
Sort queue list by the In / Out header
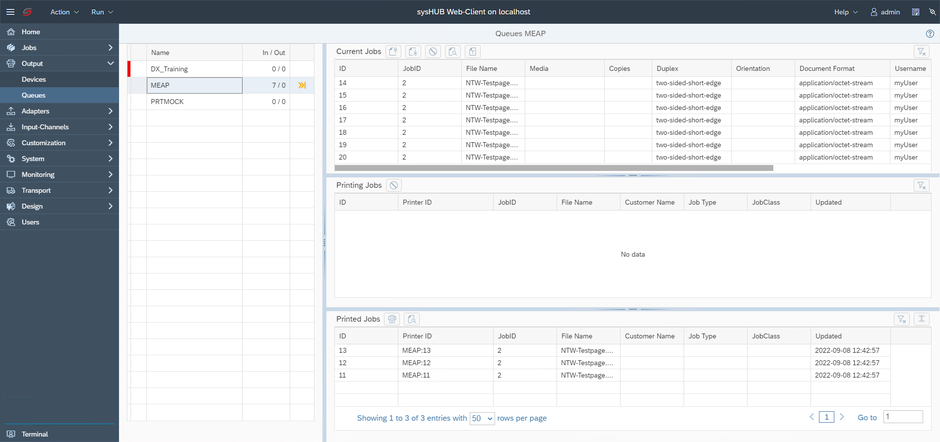click(x=266, y=52)
